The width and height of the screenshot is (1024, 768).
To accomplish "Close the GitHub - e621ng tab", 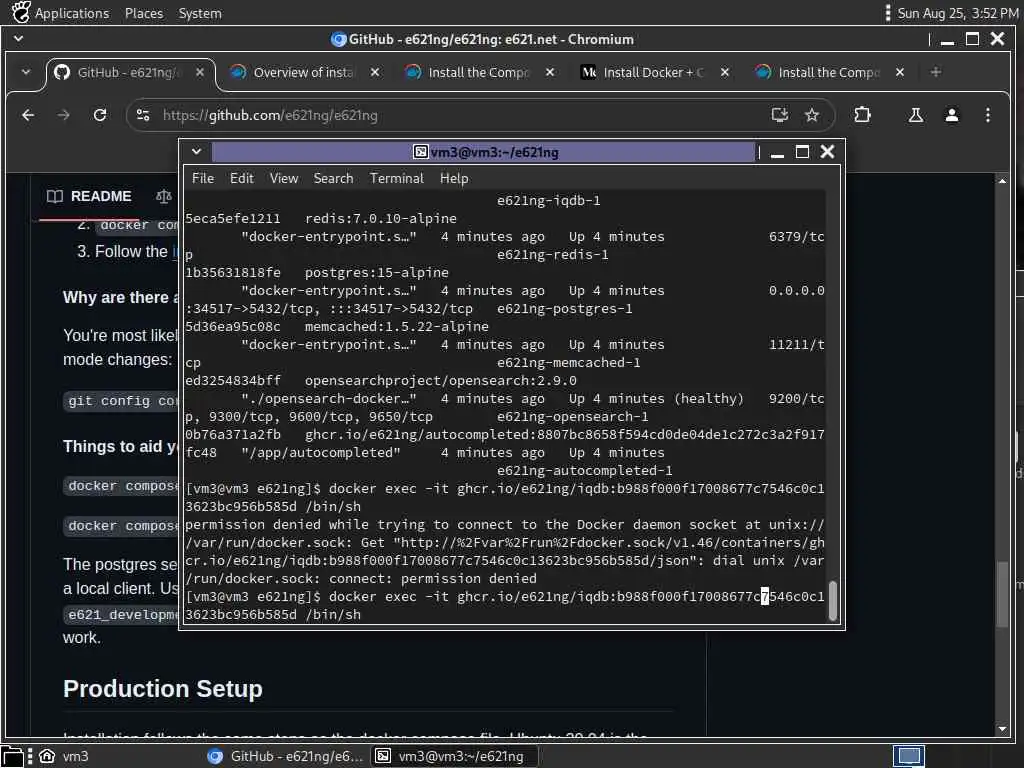I will tap(200, 72).
